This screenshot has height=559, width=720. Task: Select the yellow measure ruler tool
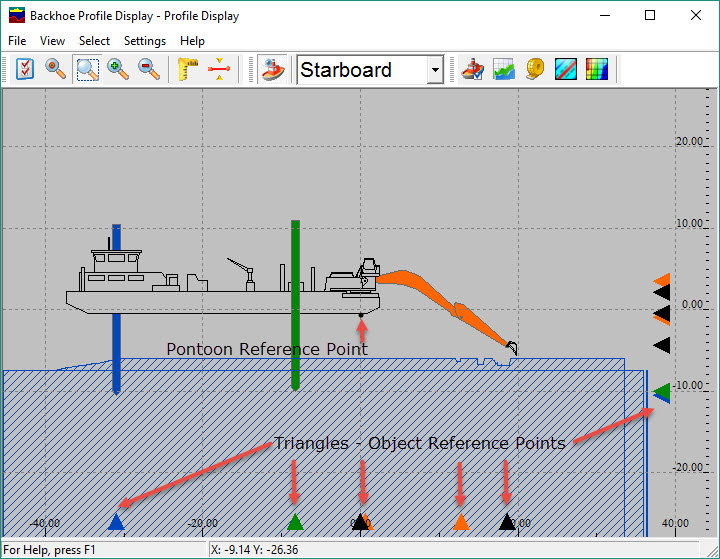[187, 69]
